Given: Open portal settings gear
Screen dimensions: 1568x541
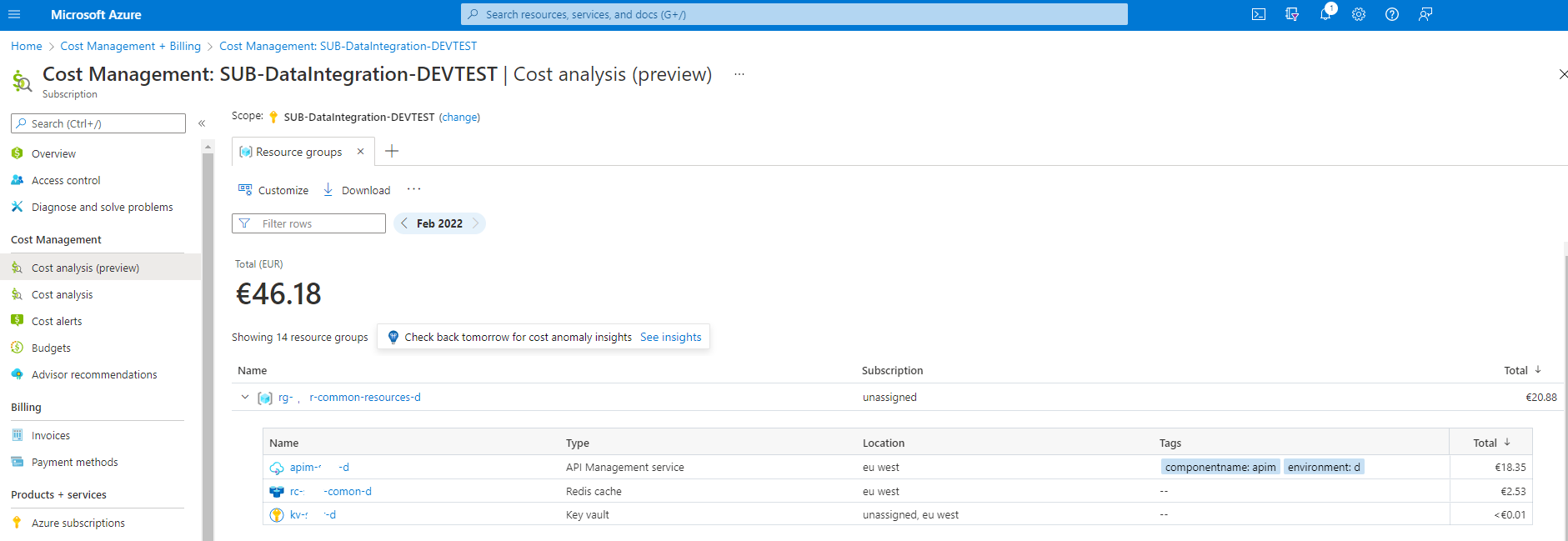Looking at the screenshot, I should click(x=1359, y=14).
